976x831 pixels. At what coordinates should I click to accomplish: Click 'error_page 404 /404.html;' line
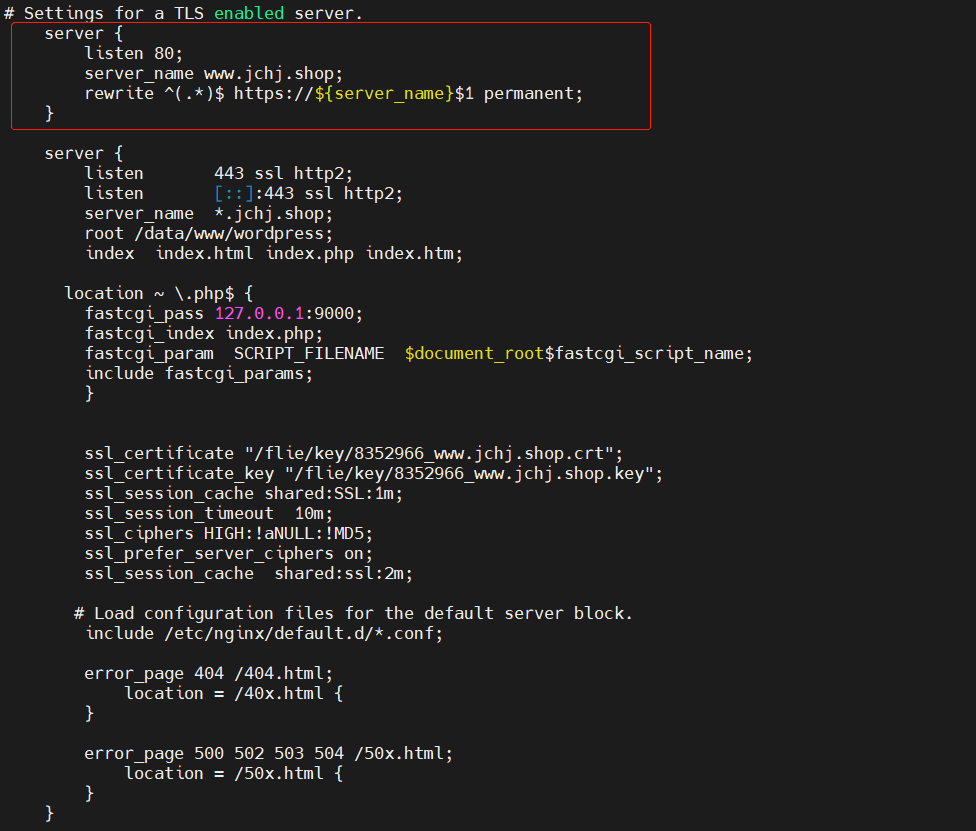[x=209, y=674]
